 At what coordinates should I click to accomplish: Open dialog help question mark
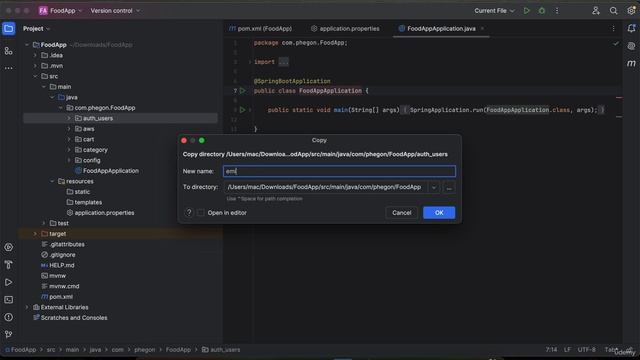click(x=189, y=213)
